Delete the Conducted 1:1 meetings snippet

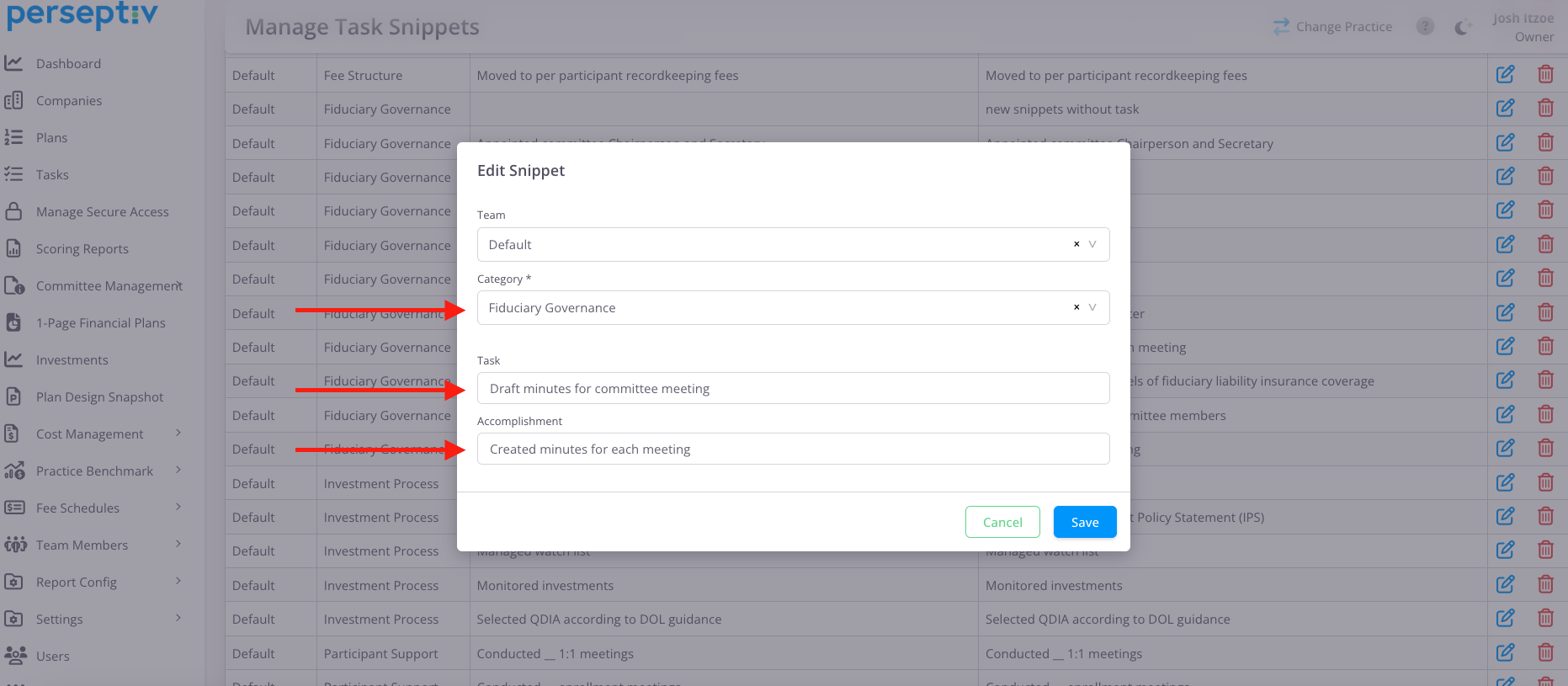[x=1545, y=652]
